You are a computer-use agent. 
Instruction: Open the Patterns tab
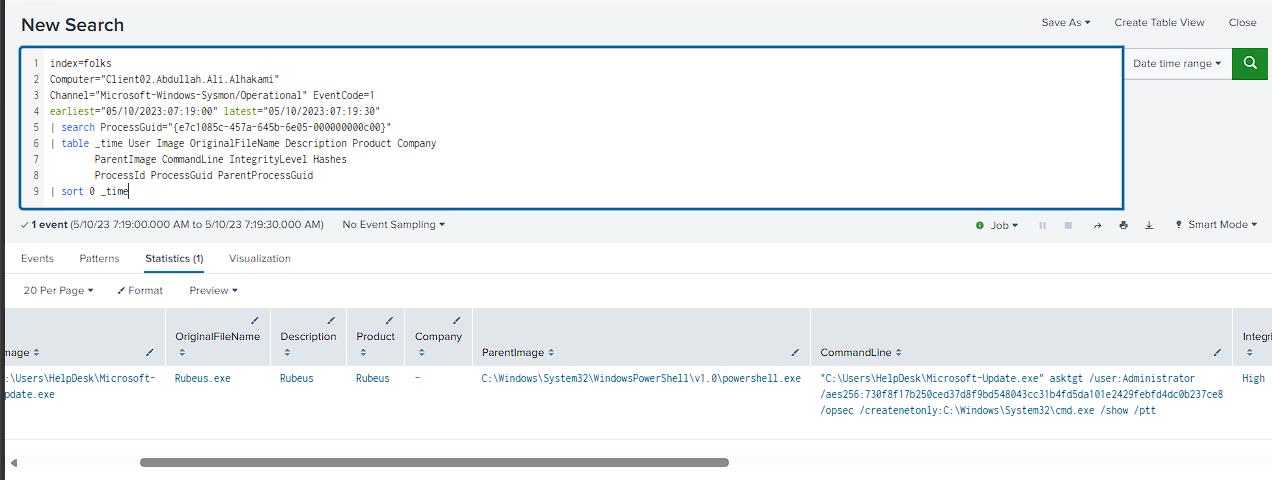click(99, 258)
